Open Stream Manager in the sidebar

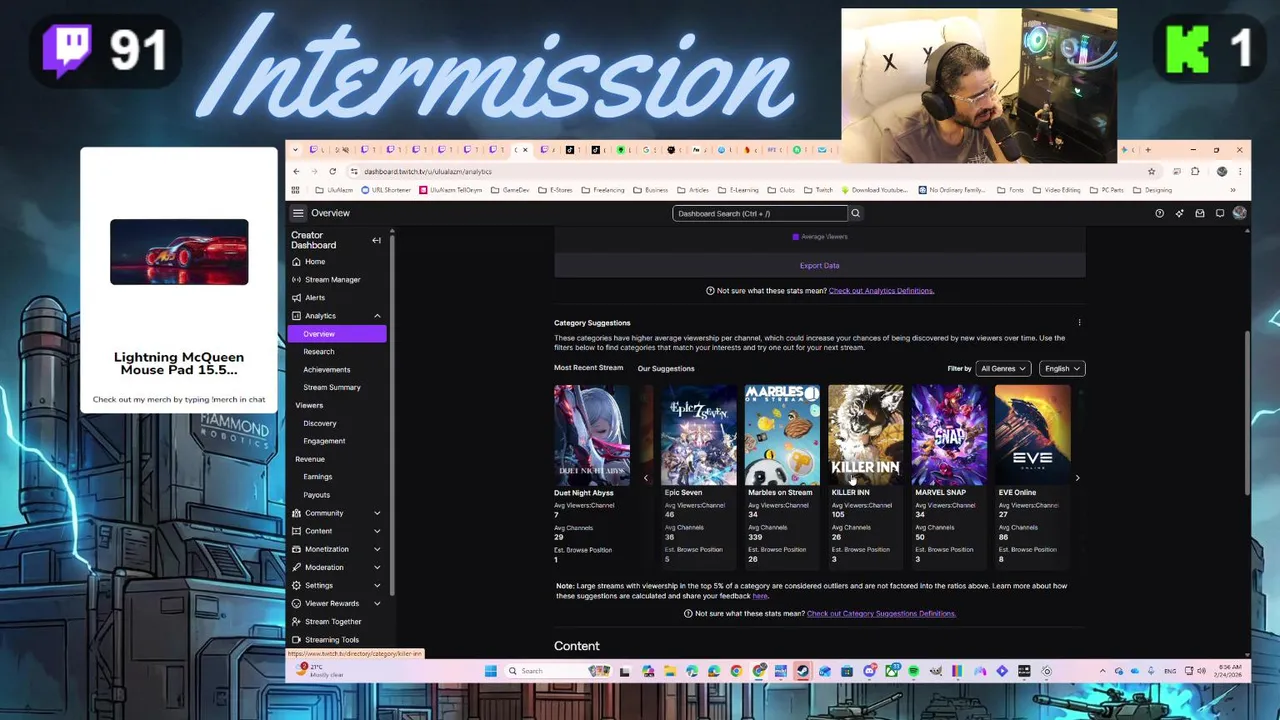[x=332, y=280]
